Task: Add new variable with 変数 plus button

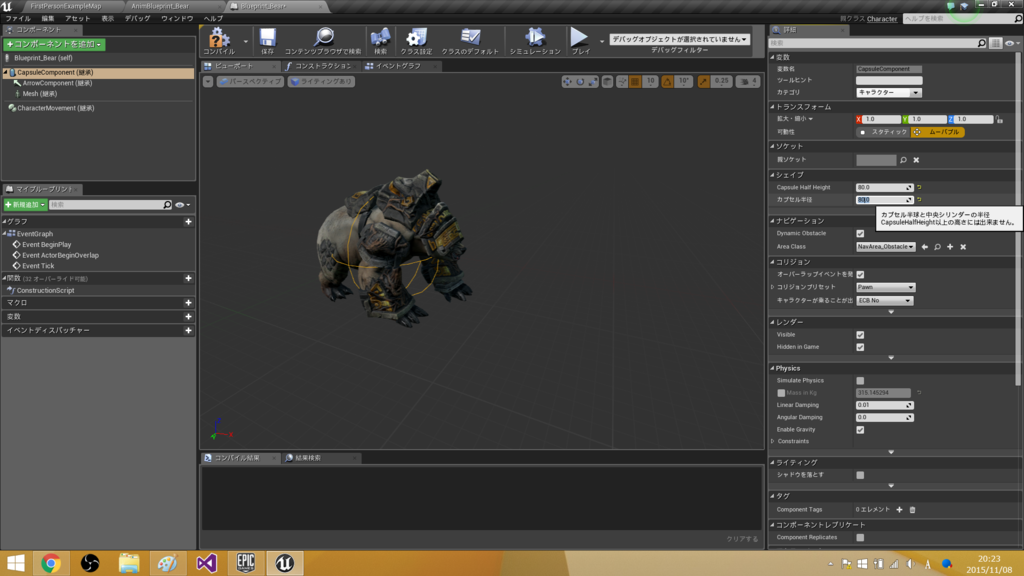Action: click(x=188, y=317)
